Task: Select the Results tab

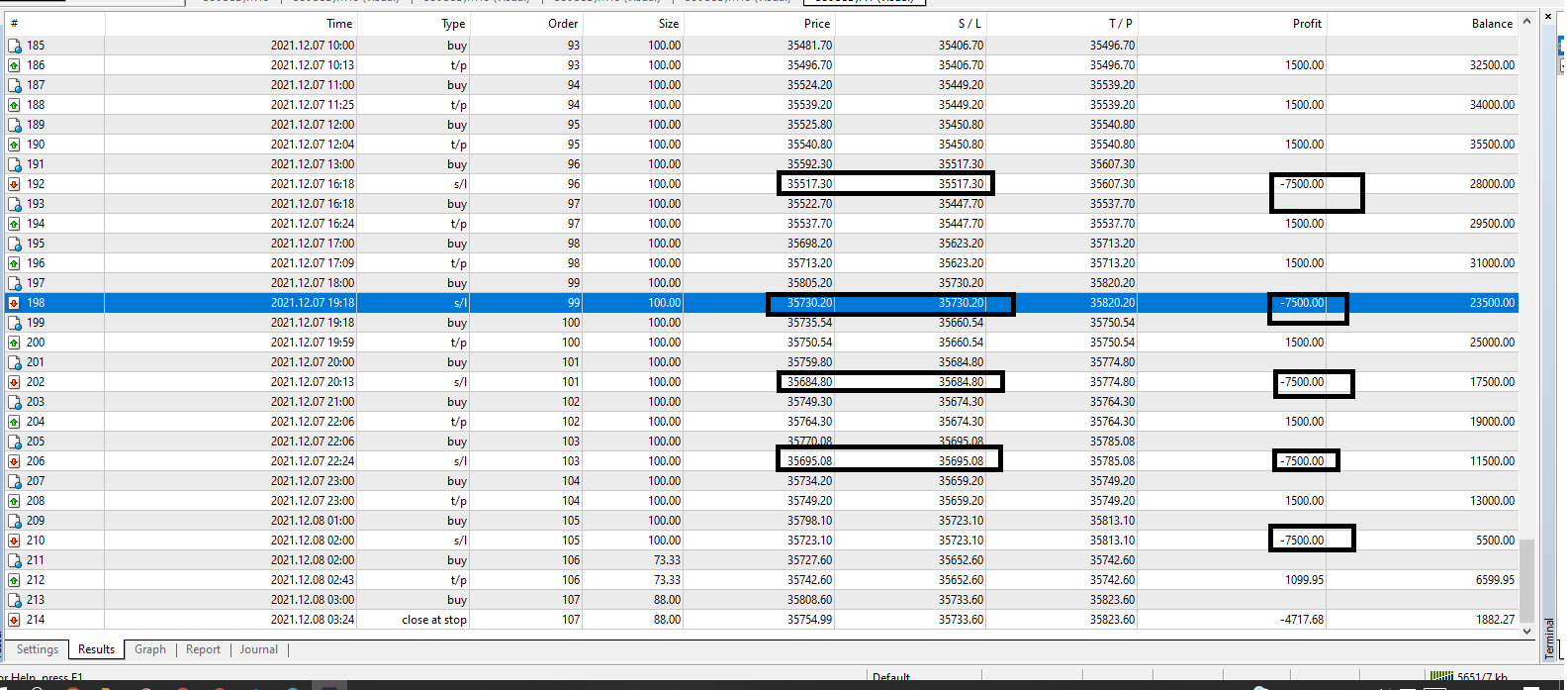Action: (96, 649)
